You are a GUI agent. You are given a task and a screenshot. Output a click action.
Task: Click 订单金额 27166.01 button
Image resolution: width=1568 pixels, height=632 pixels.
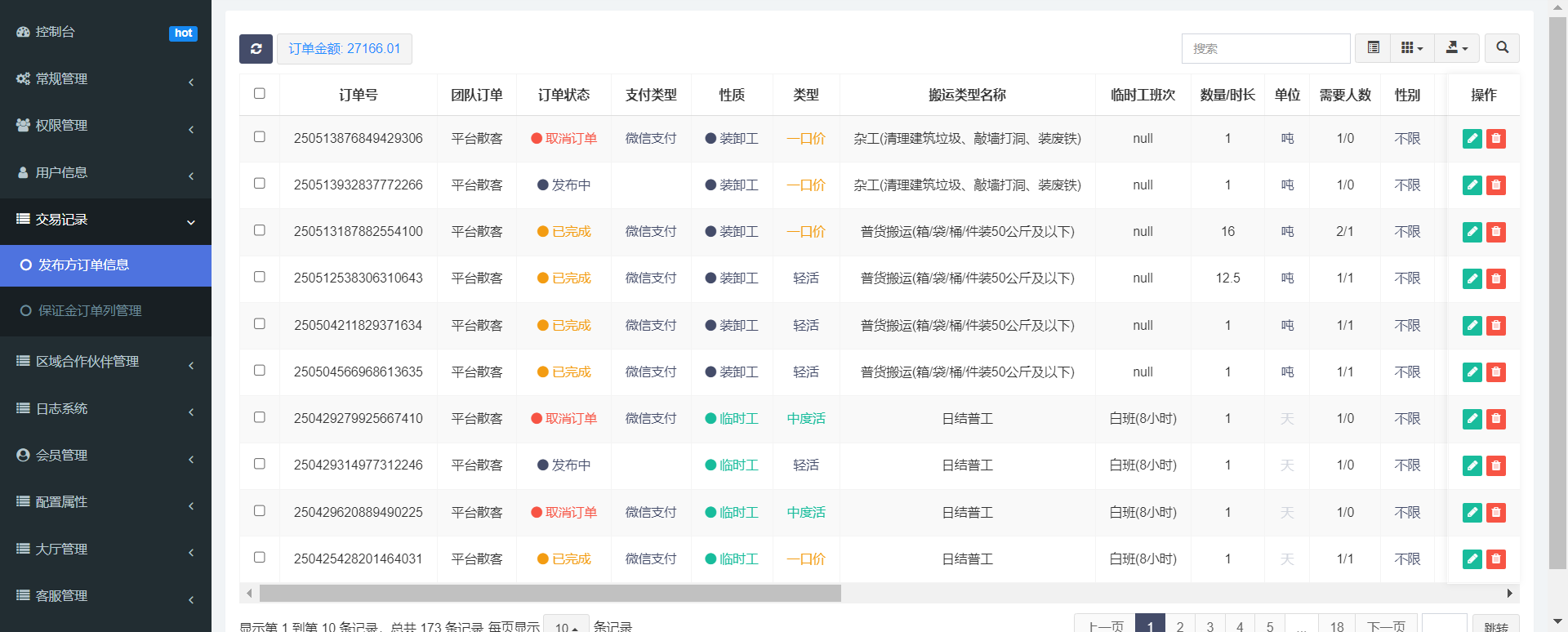click(x=345, y=49)
